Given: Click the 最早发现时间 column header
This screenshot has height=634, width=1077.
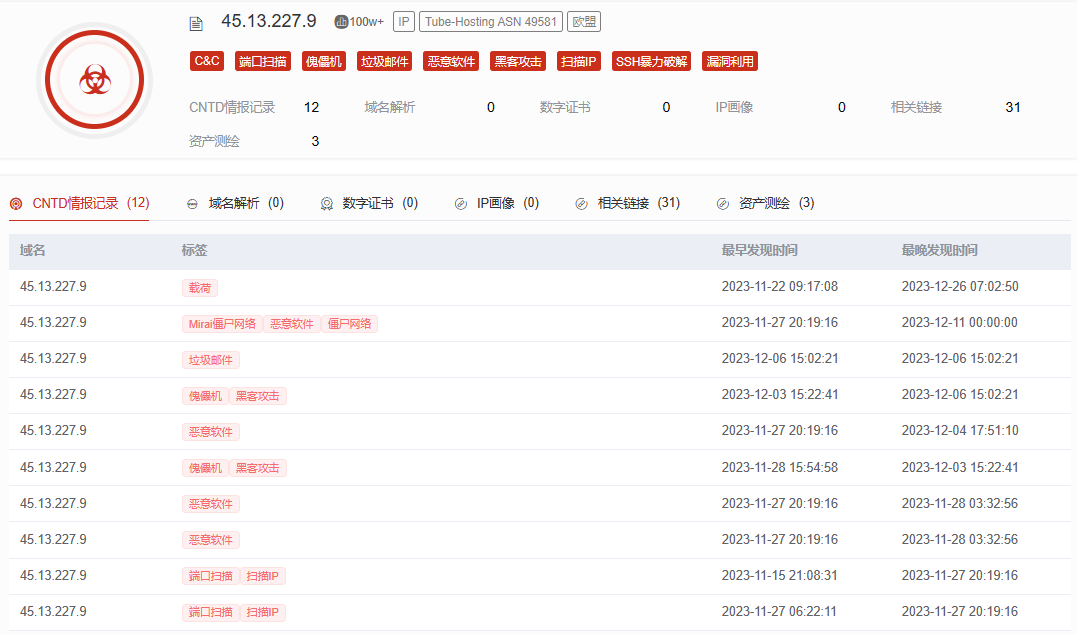Looking at the screenshot, I should click(759, 251).
